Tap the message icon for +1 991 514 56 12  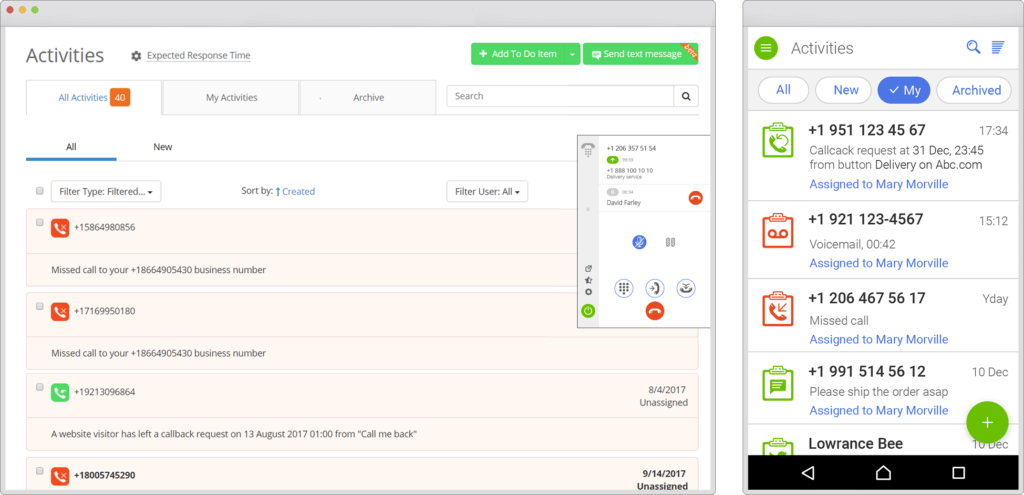pos(777,383)
